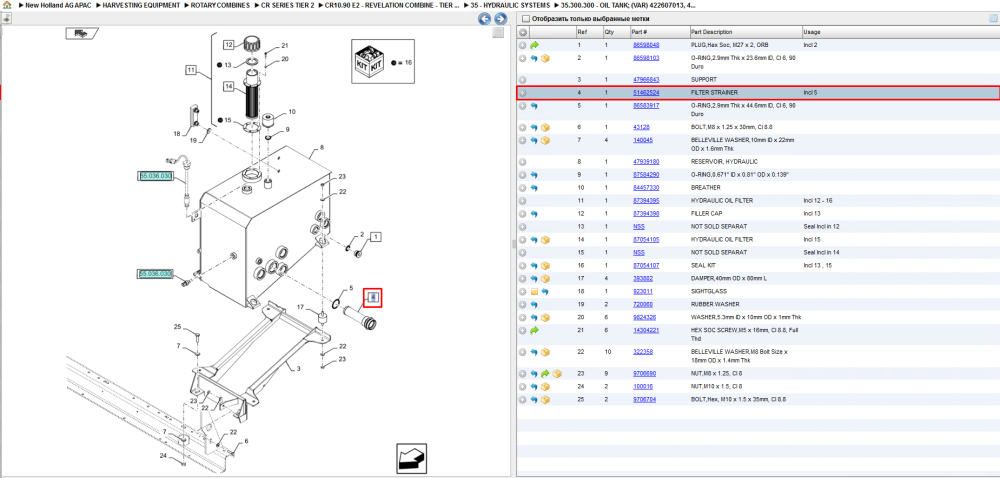The height and width of the screenshot is (478, 1000).
Task: Open the CR SERIES TIER 2 breadcrumb
Action: (288, 5)
